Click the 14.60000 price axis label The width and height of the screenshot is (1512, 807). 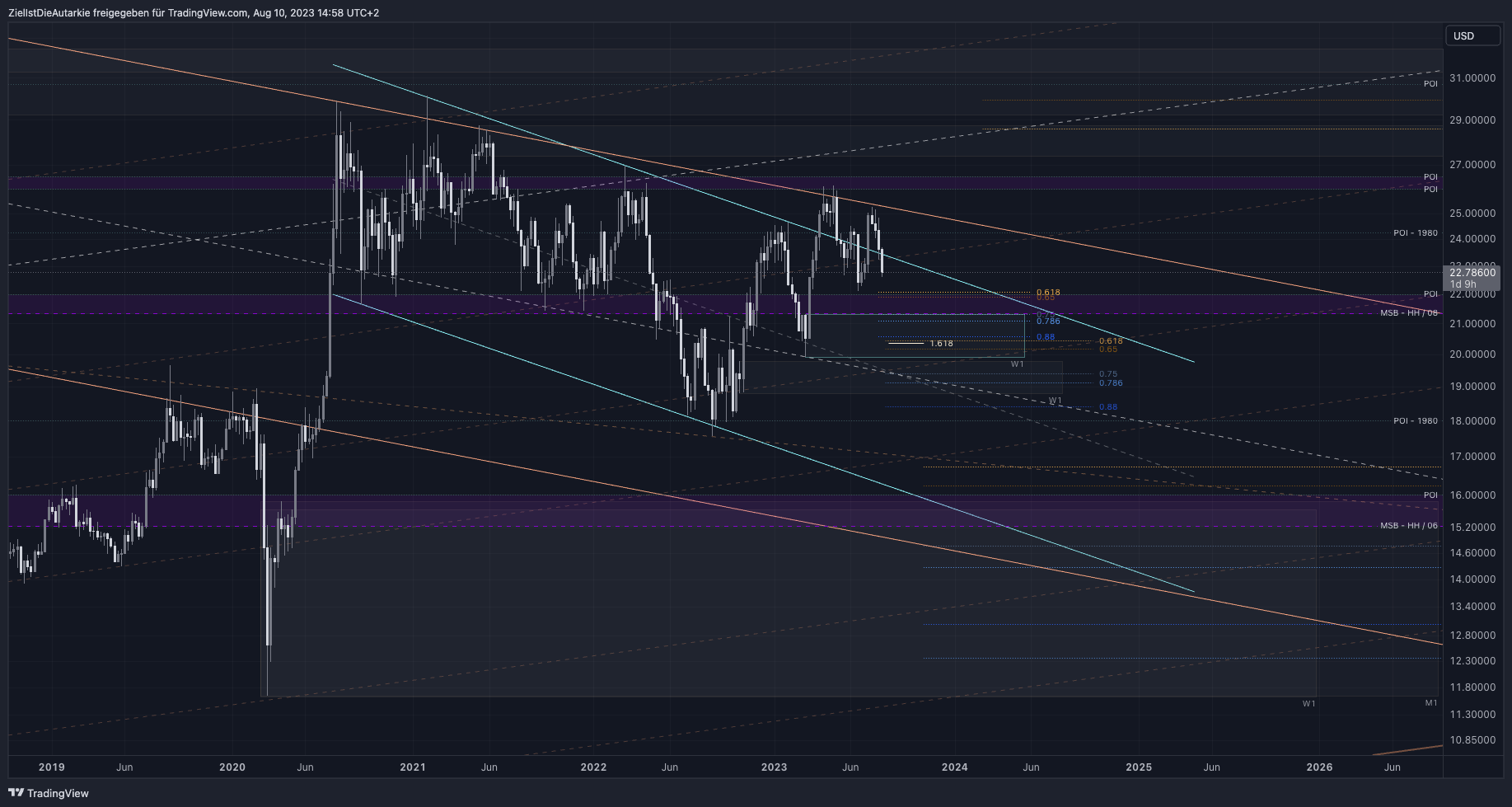coord(1472,553)
